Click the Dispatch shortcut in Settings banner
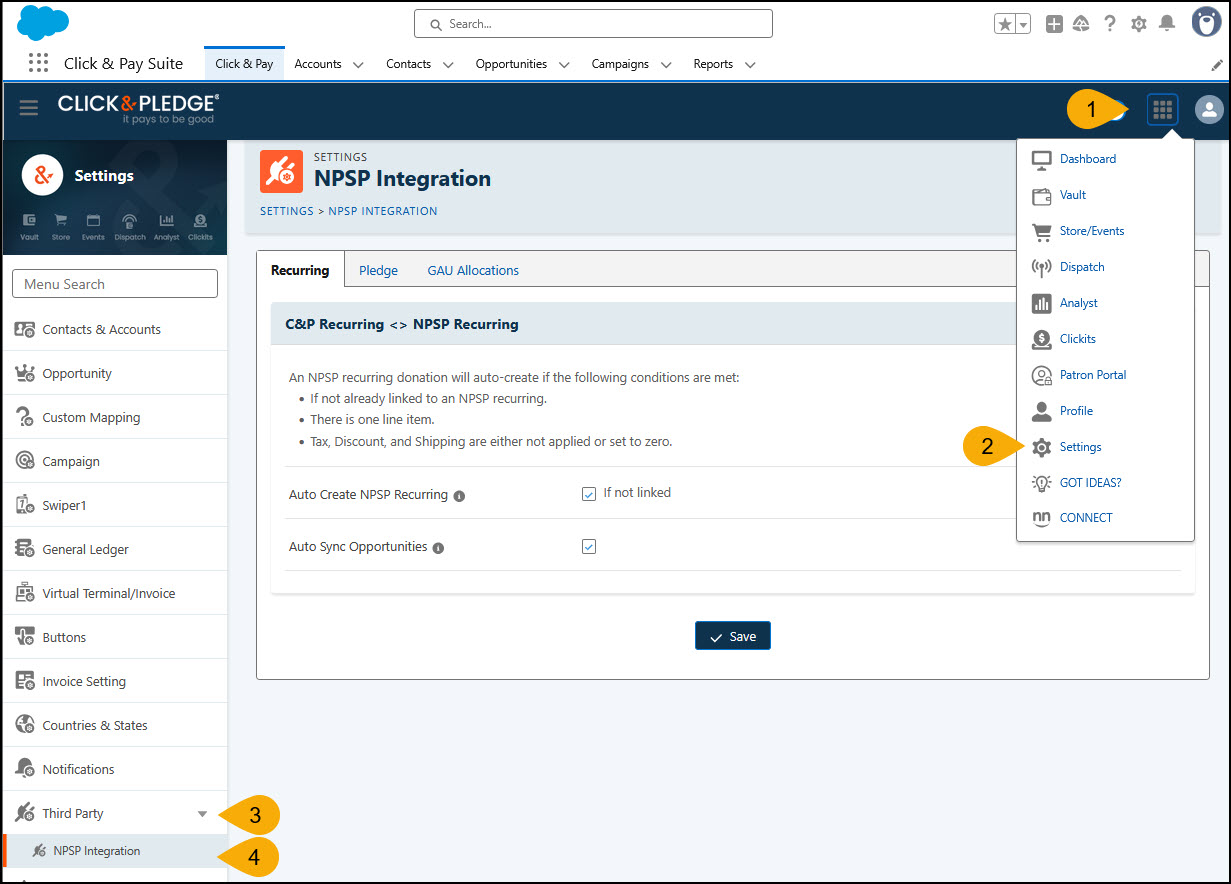The width and height of the screenshot is (1231, 884). pyautogui.click(x=129, y=226)
